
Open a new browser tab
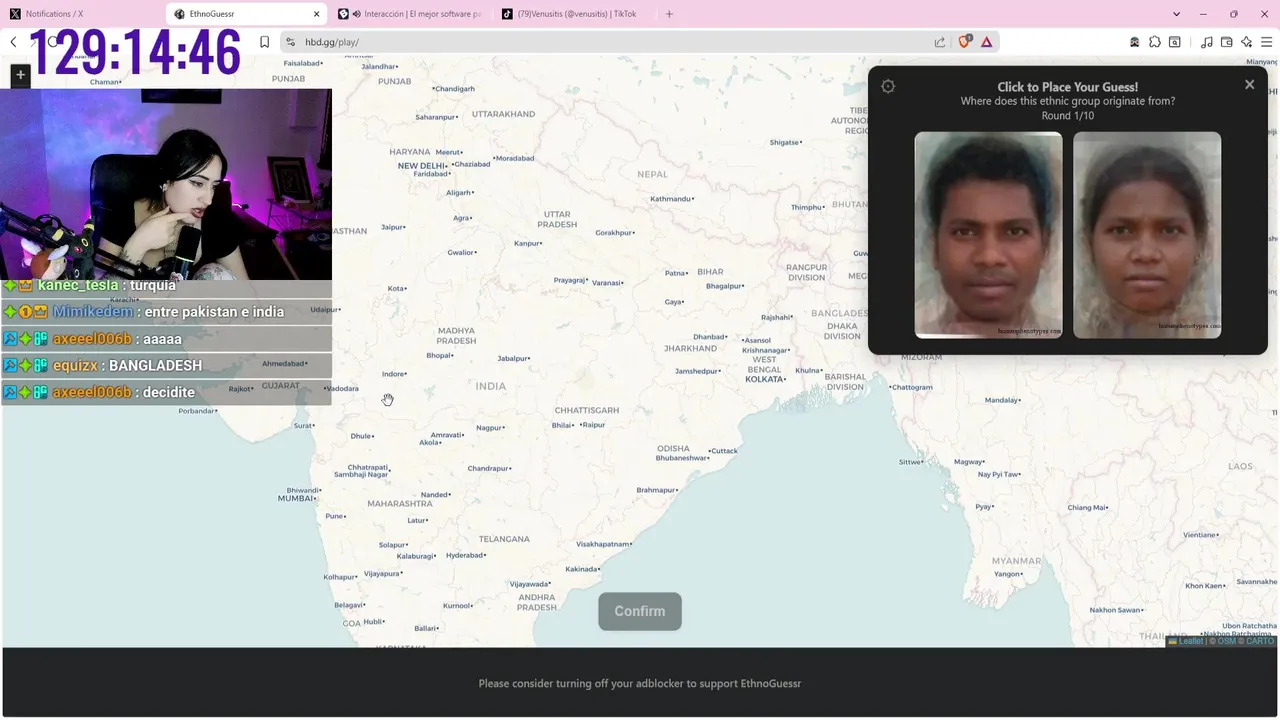coord(669,14)
